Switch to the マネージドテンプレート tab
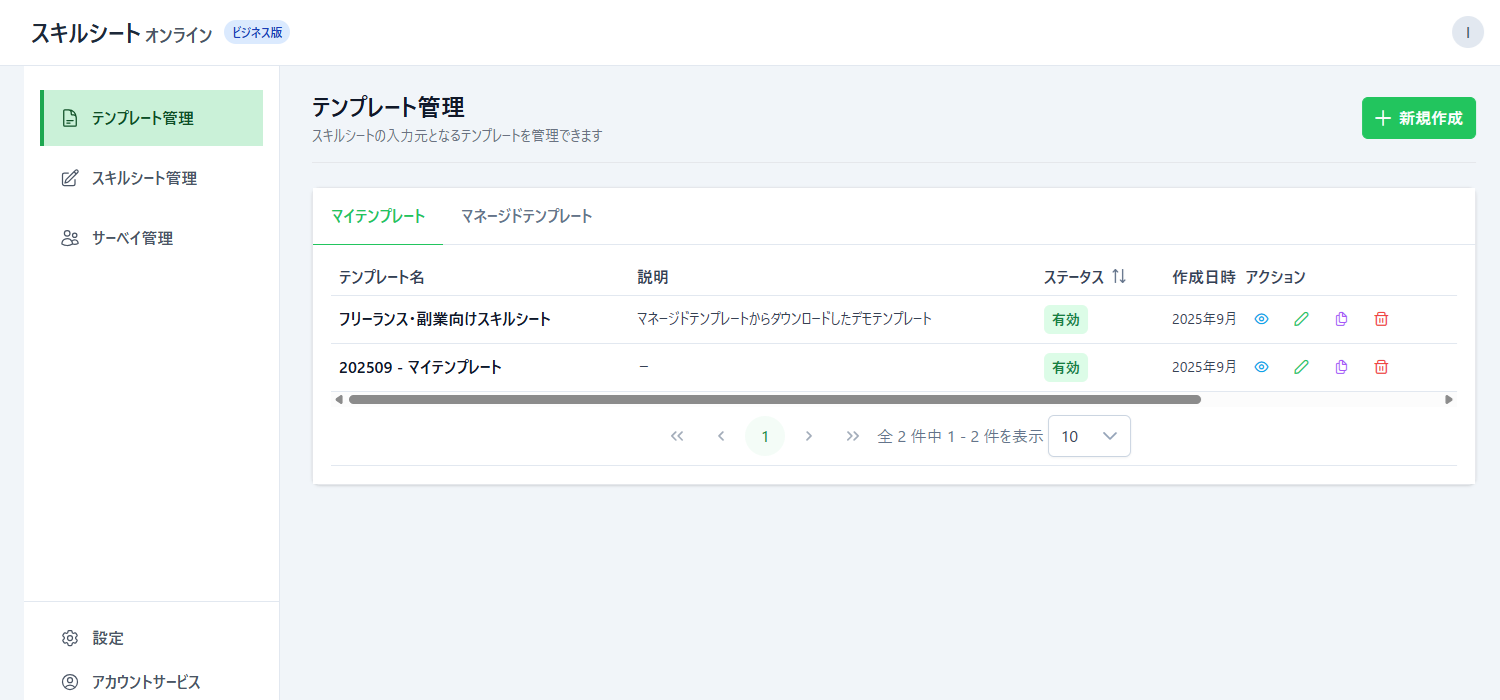The image size is (1500, 700). pos(526,216)
